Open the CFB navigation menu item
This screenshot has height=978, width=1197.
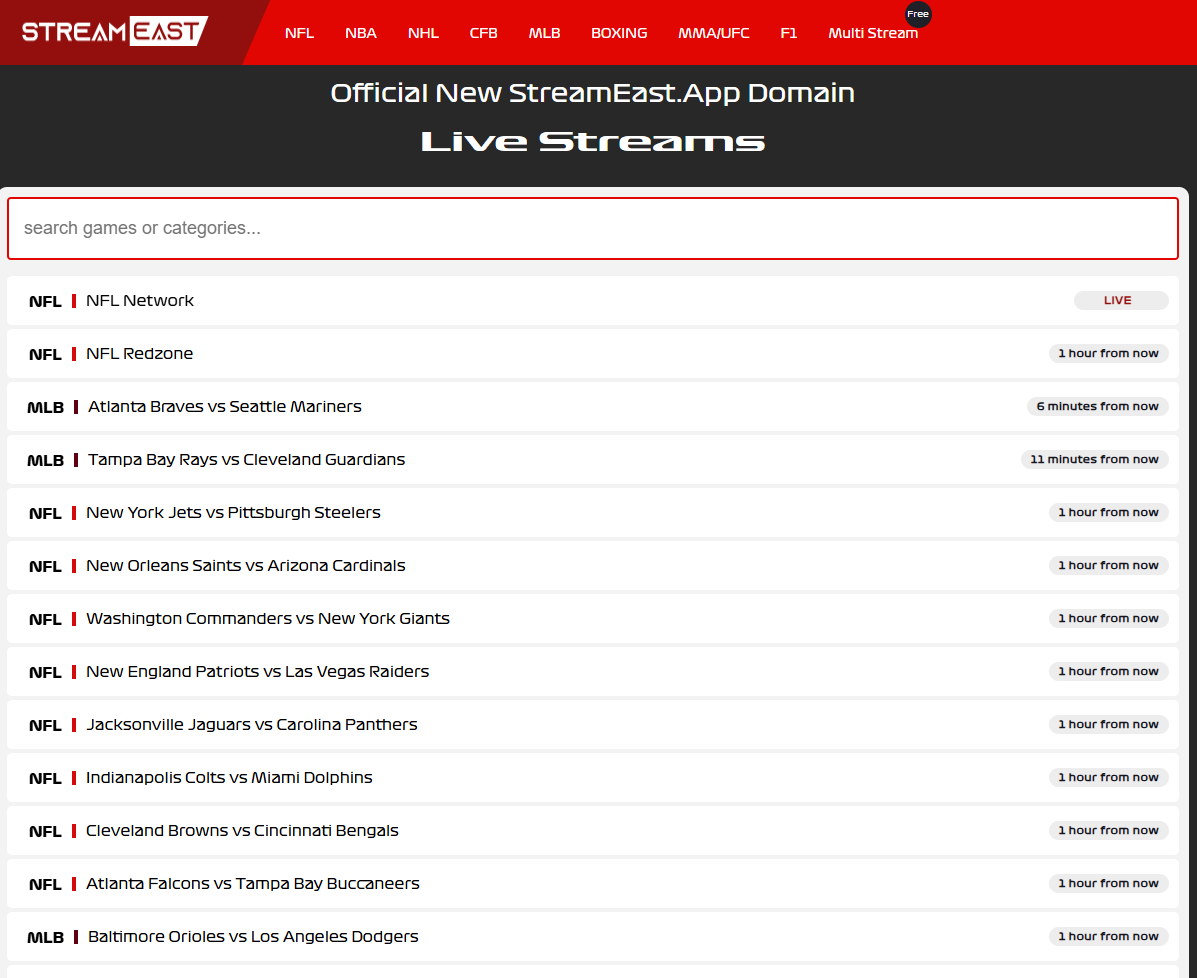483,33
